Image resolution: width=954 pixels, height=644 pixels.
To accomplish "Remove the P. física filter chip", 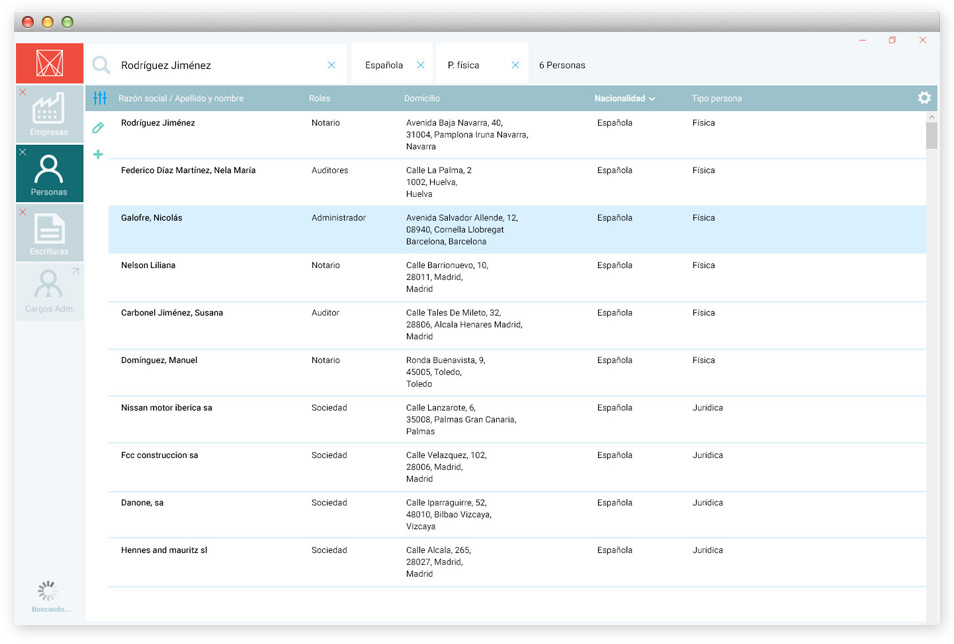I will pyautogui.click(x=515, y=65).
